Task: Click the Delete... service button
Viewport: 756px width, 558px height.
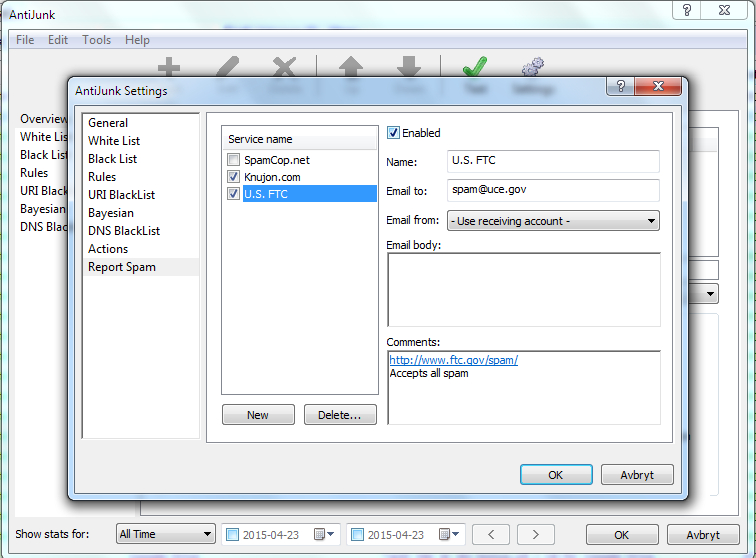Action: pyautogui.click(x=340, y=415)
